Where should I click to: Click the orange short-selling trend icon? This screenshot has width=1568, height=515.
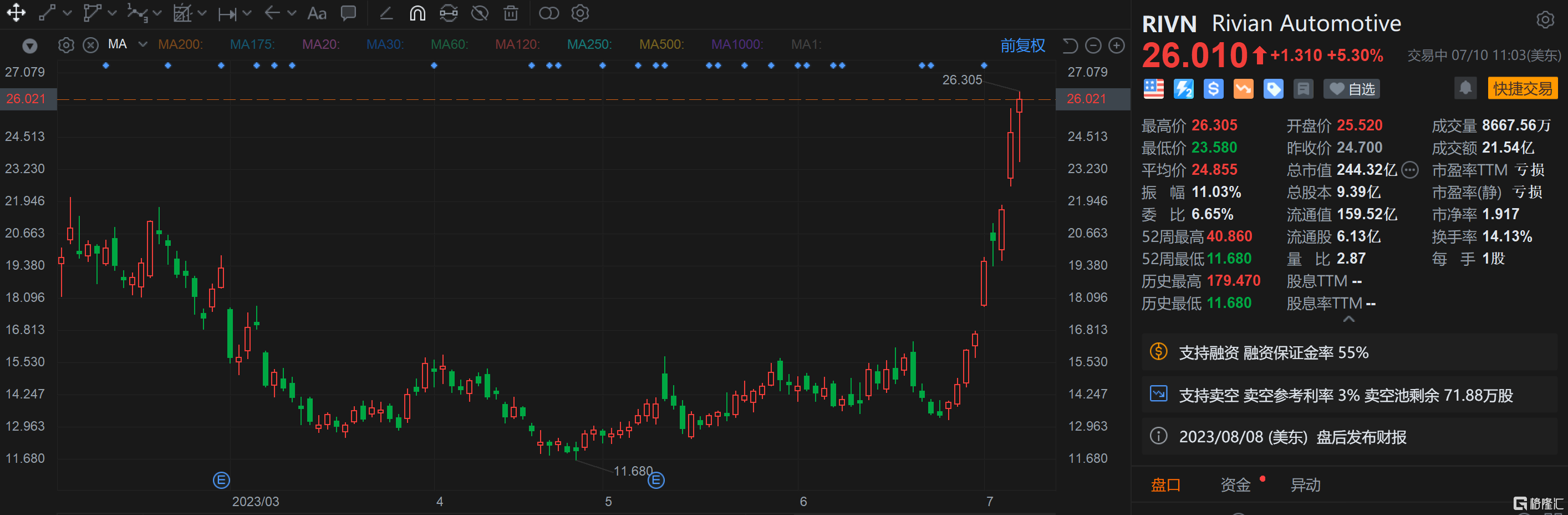click(x=1243, y=89)
